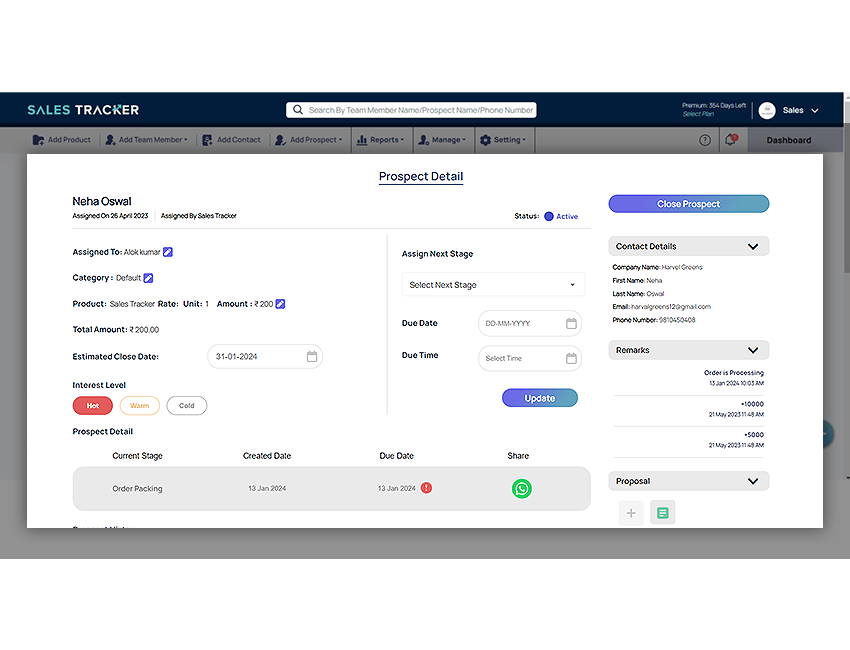This screenshot has width=850, height=650.
Task: Open the Select Next Stage dropdown
Action: point(493,284)
